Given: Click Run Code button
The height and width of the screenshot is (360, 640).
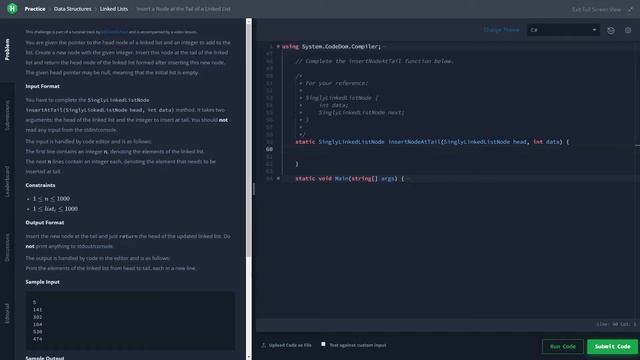Looking at the screenshot, I should click(x=562, y=347).
